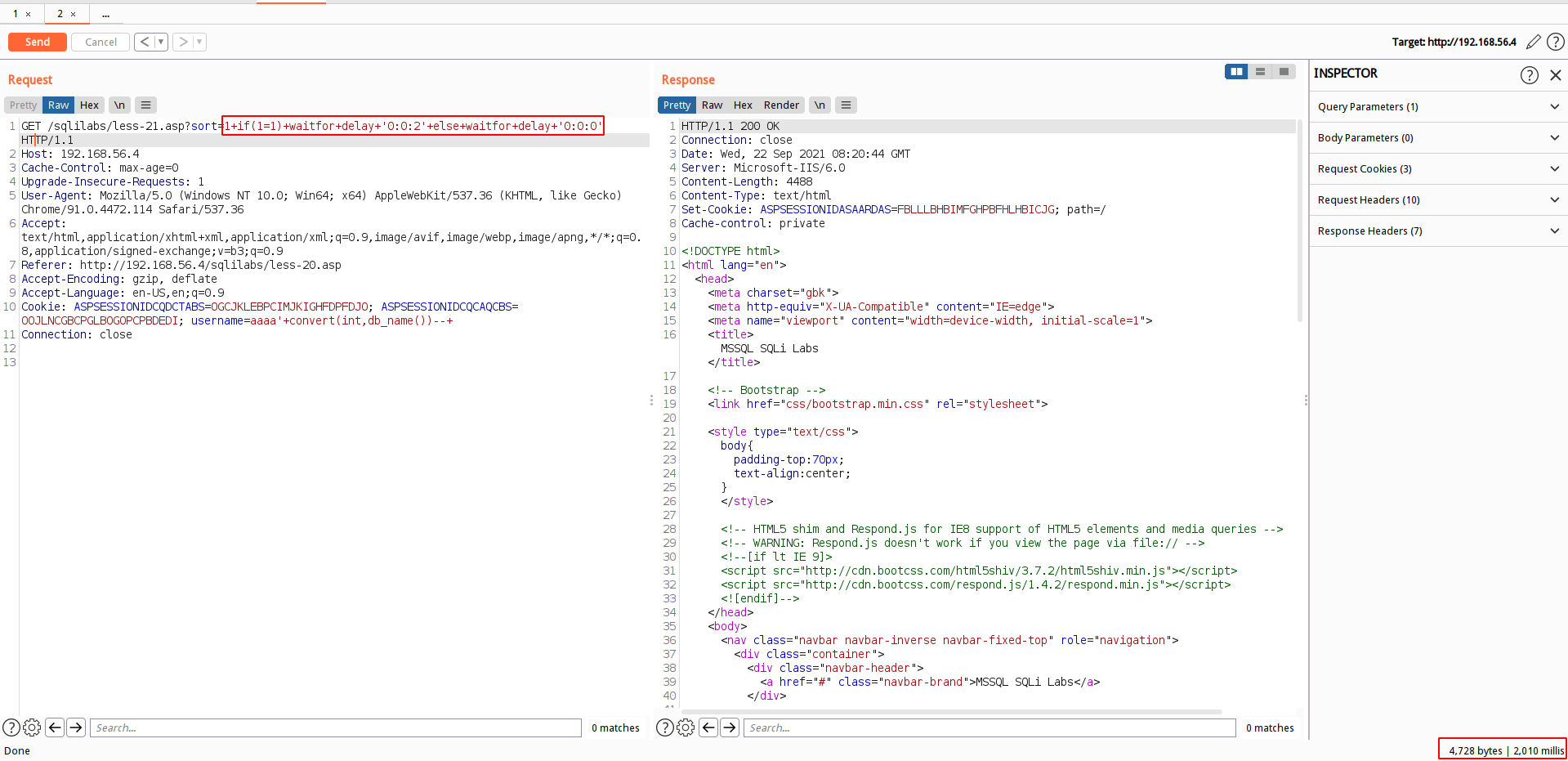This screenshot has height=761, width=1568.
Task: Click the 'MSSQL SQLi Labs' title text
Action: 769,348
